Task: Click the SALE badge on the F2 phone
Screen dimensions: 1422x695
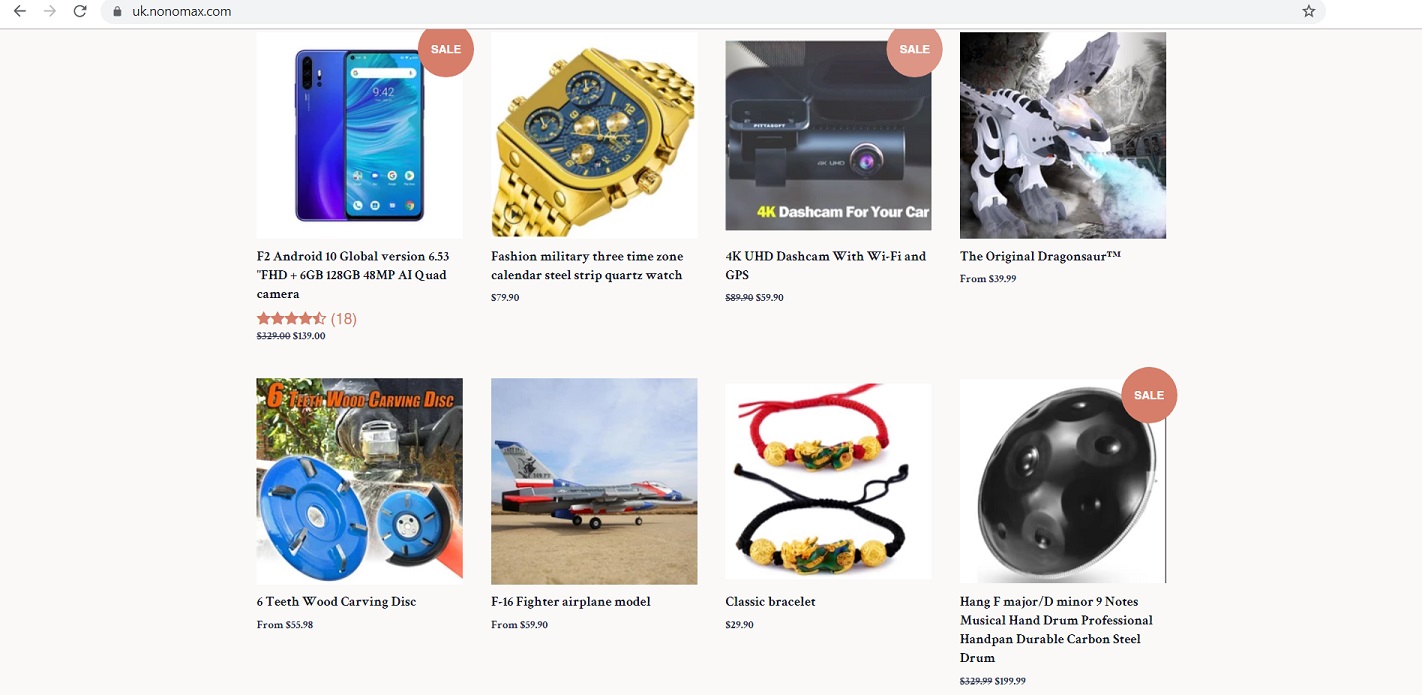Action: tap(445, 49)
